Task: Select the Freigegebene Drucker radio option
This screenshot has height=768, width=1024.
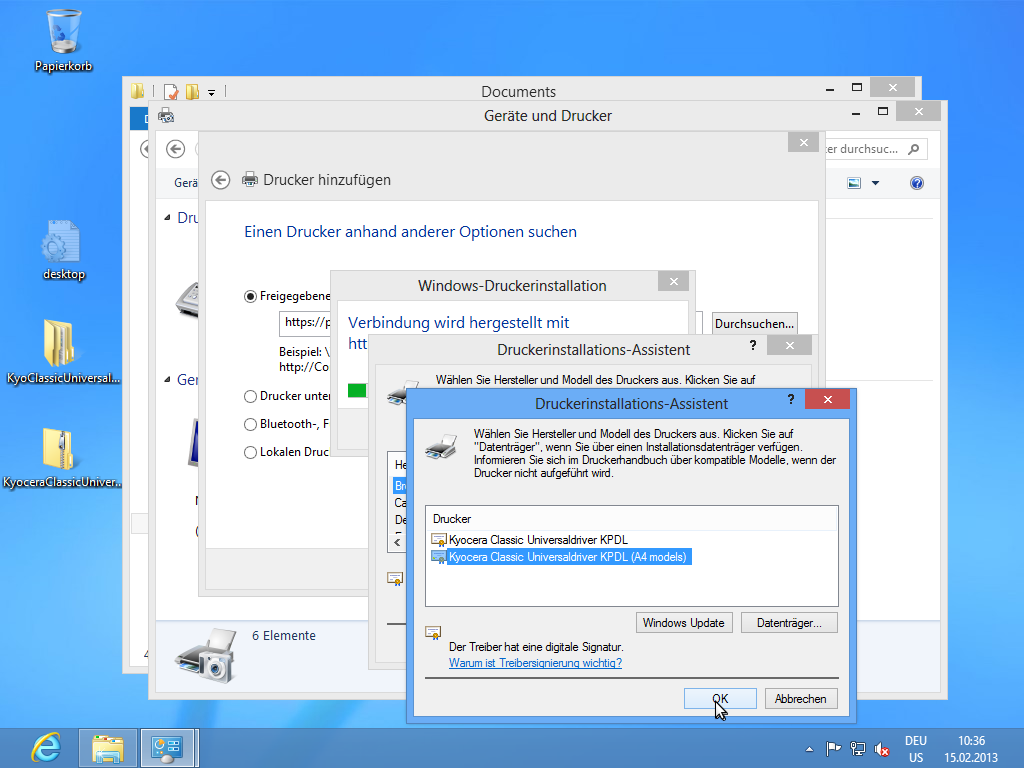Action: pyautogui.click(x=250, y=296)
